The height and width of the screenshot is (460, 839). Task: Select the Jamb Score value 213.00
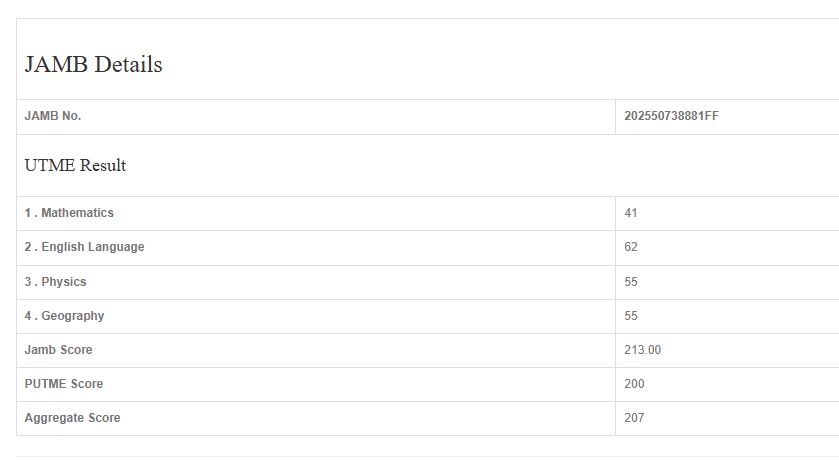coord(642,350)
